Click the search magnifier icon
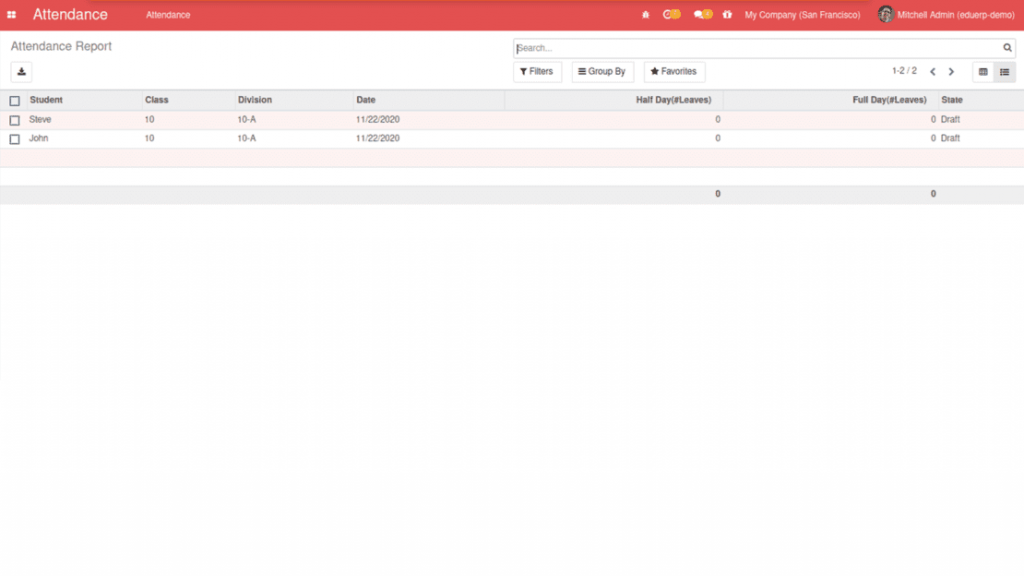The image size is (1024, 576). (1007, 48)
